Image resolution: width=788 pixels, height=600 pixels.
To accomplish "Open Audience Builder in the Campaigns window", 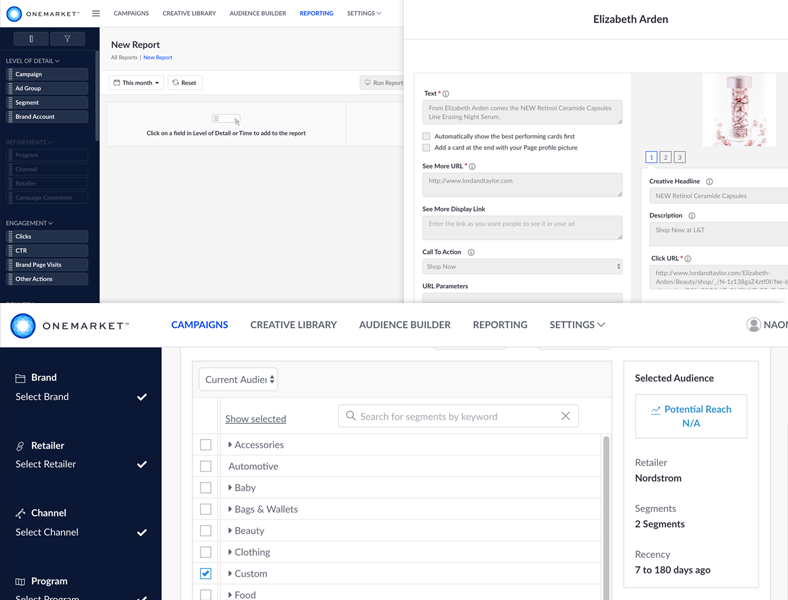I will (x=405, y=325).
